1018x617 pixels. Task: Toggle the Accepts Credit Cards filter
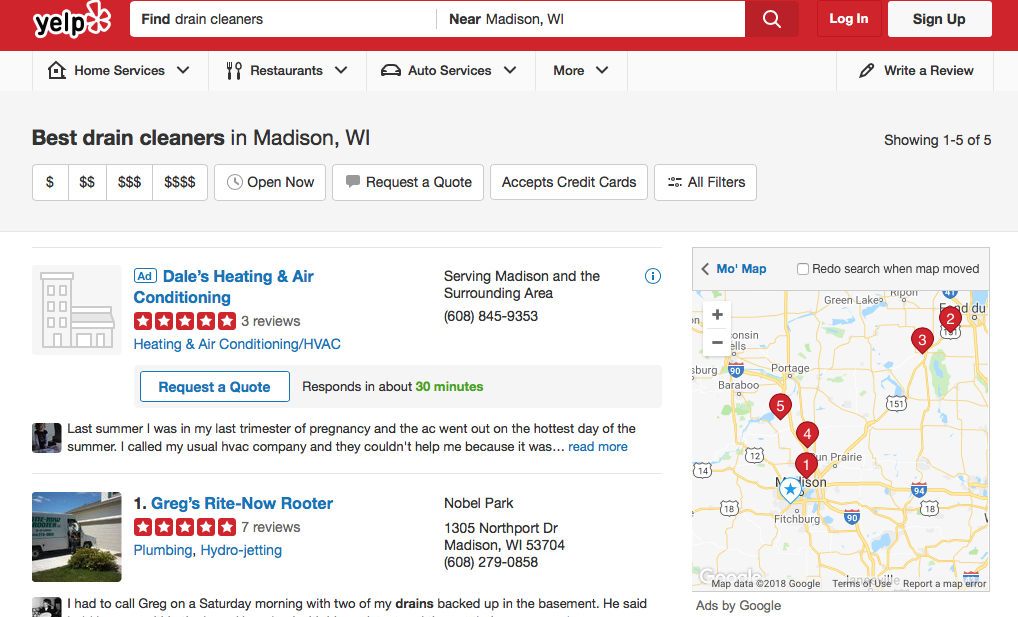[x=569, y=182]
